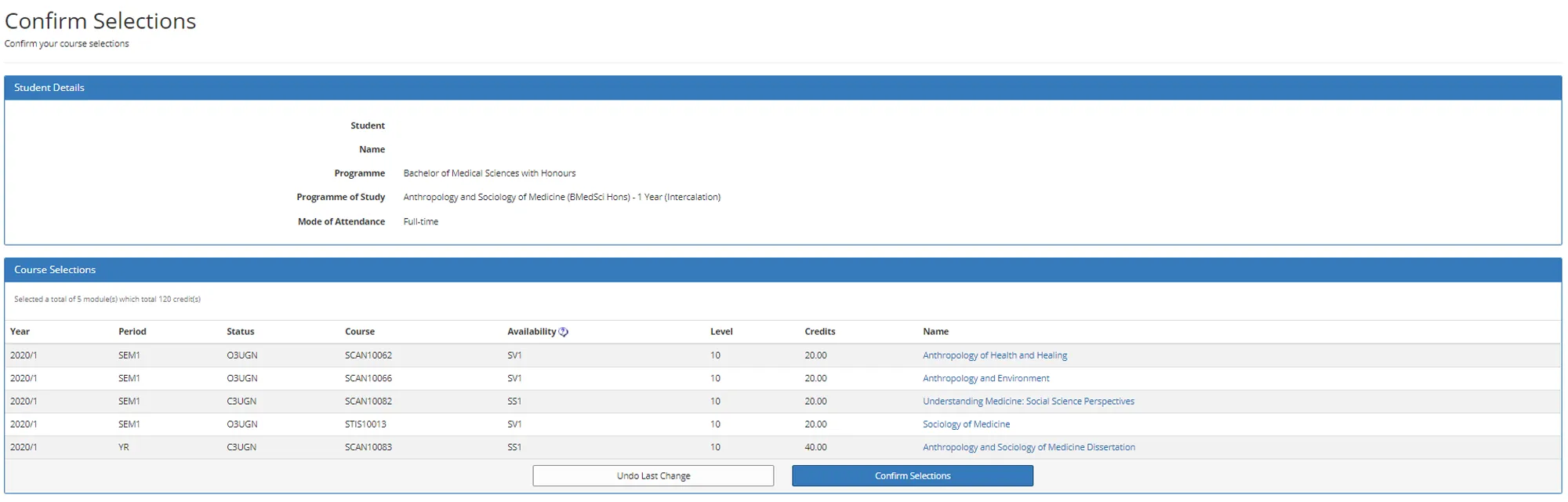The height and width of the screenshot is (502, 1568).
Task: Click the Mode of Attendance label
Action: click(341, 222)
